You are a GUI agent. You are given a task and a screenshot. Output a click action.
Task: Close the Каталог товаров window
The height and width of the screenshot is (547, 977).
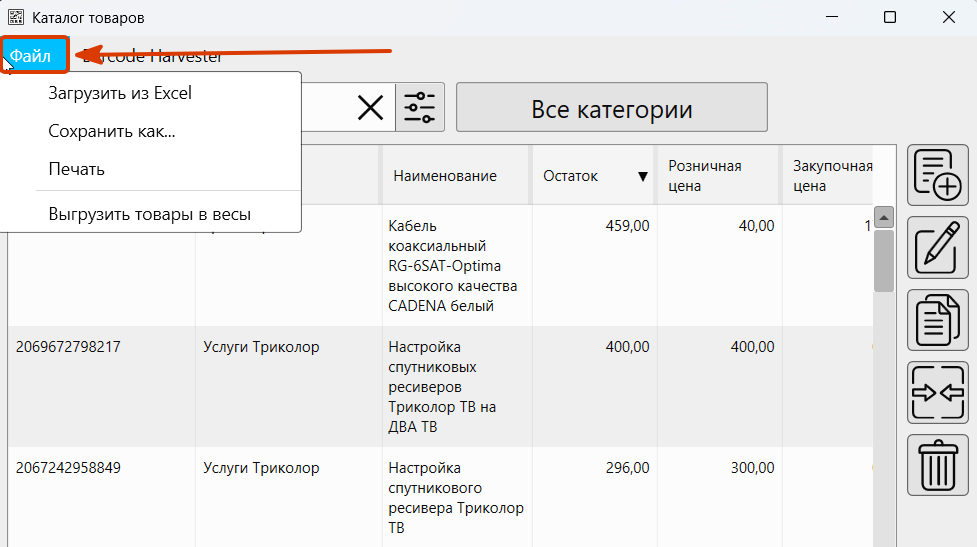tap(948, 17)
